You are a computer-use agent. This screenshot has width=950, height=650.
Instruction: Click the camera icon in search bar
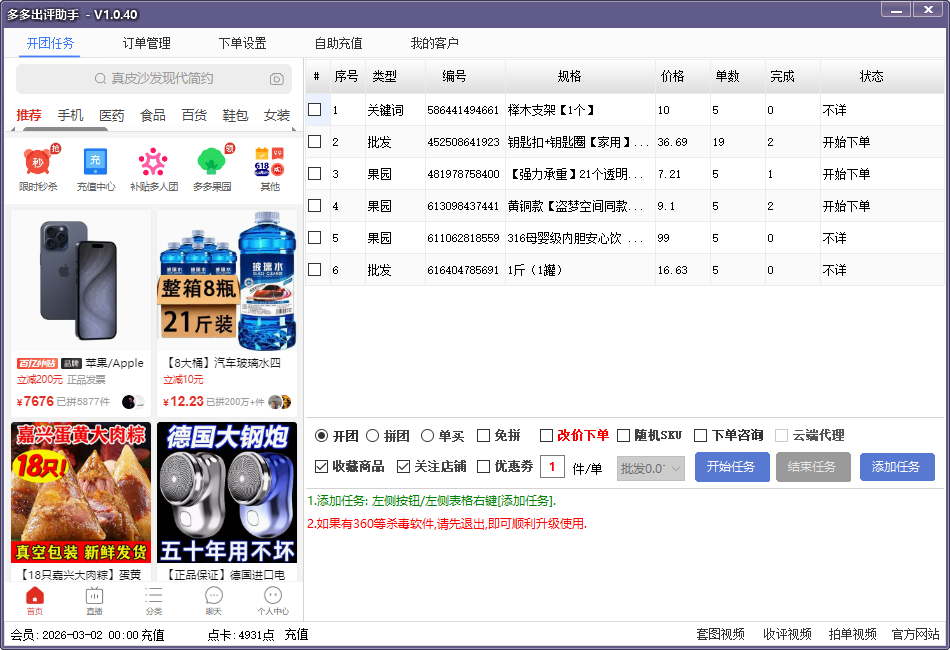click(276, 79)
